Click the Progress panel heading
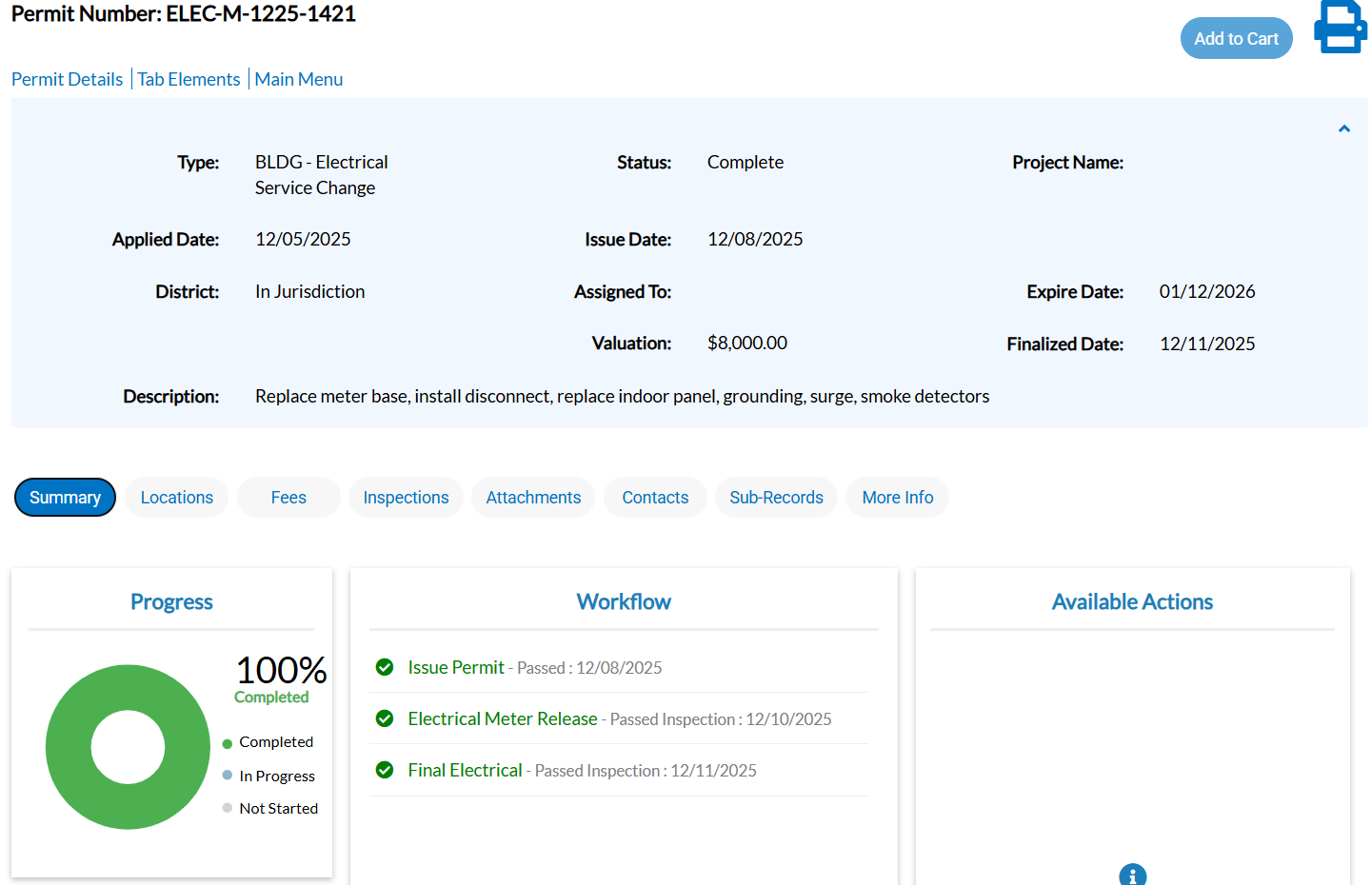Screen dimensions: 1372x885 tap(171, 601)
